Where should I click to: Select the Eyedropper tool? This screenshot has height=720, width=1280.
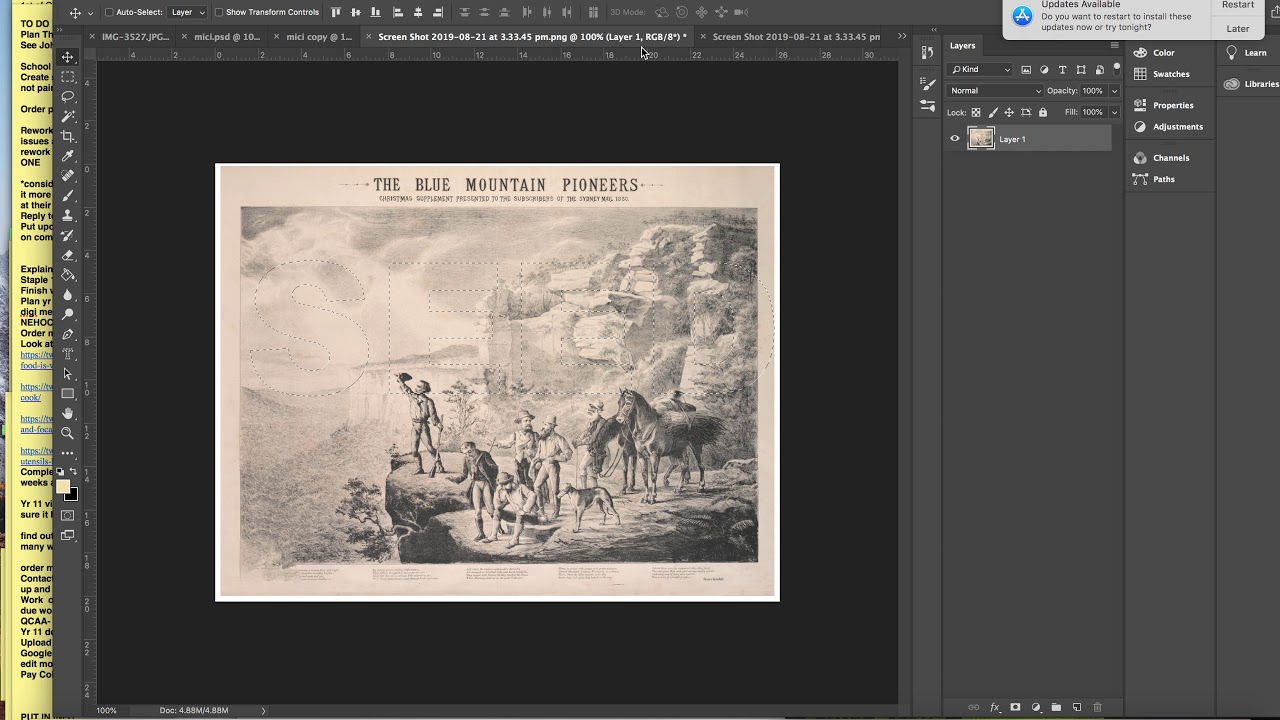pos(68,156)
